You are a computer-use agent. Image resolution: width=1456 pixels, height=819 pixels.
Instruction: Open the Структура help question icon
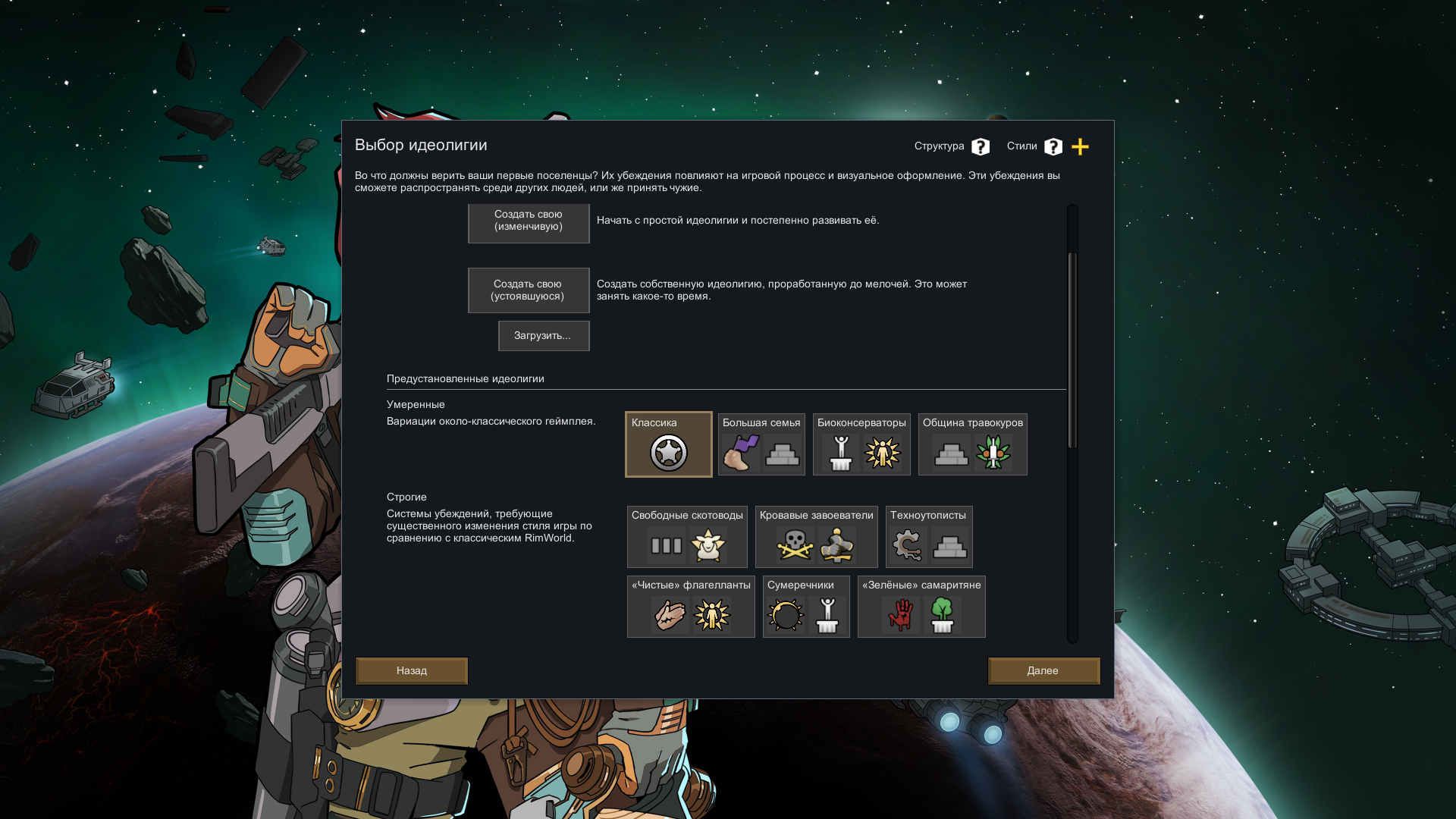tap(981, 146)
